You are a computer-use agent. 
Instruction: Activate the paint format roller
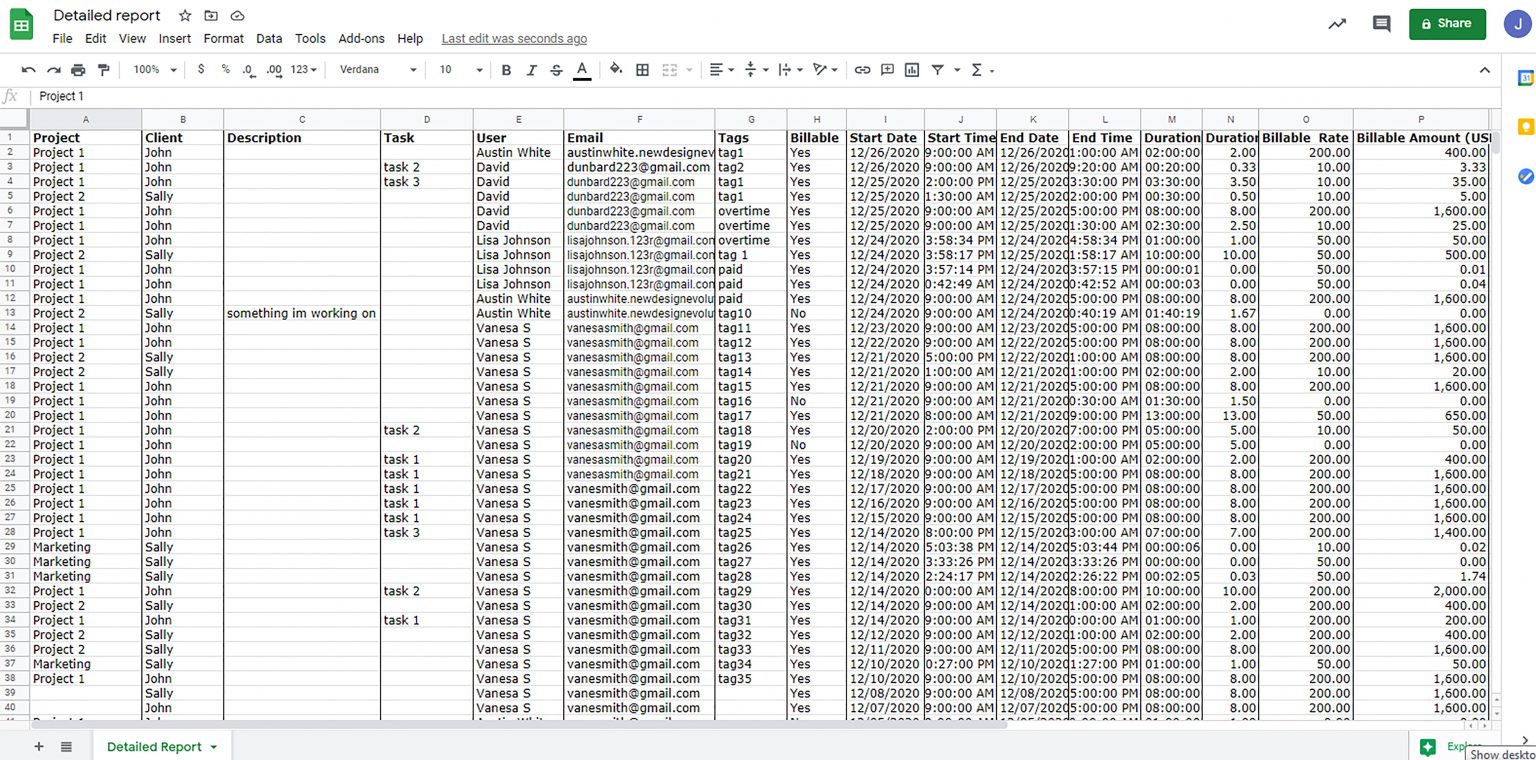(x=103, y=70)
